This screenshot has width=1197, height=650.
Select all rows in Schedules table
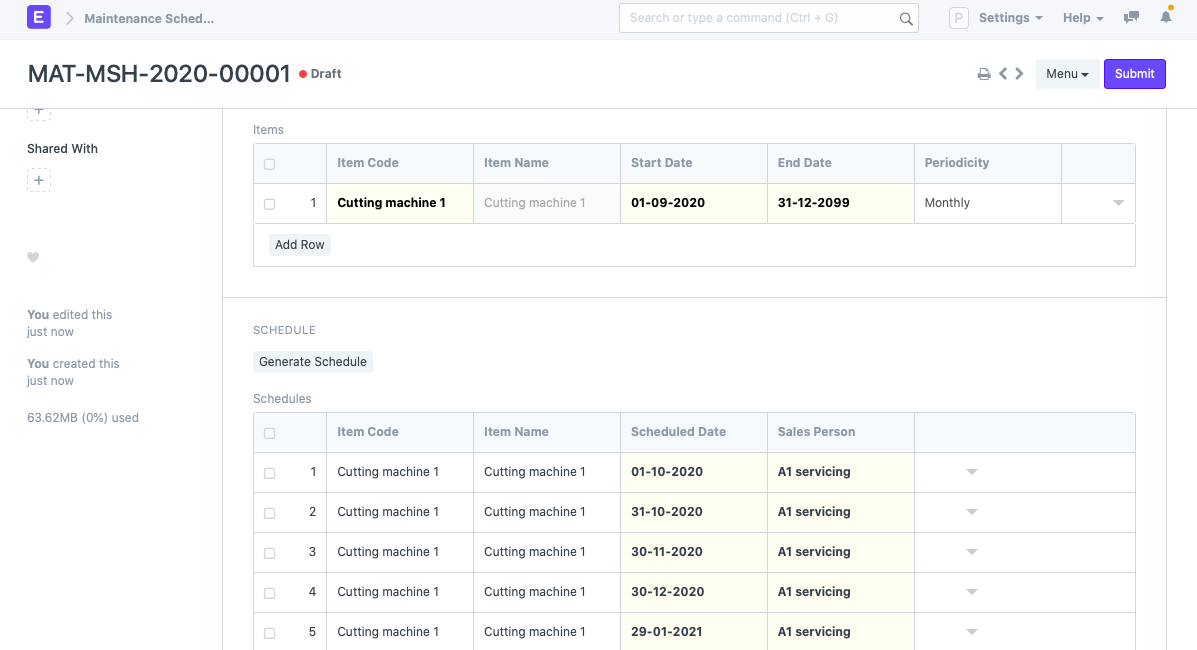[x=269, y=433]
